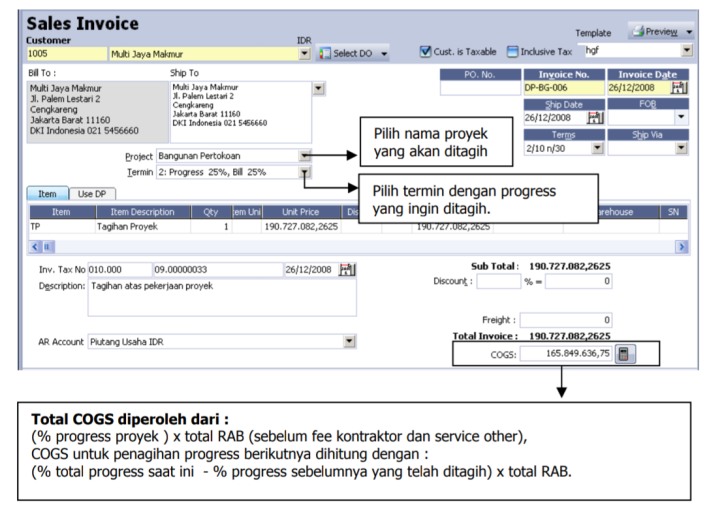Click the SN column header
Image resolution: width=705 pixels, height=512 pixels.
pyautogui.click(x=673, y=212)
